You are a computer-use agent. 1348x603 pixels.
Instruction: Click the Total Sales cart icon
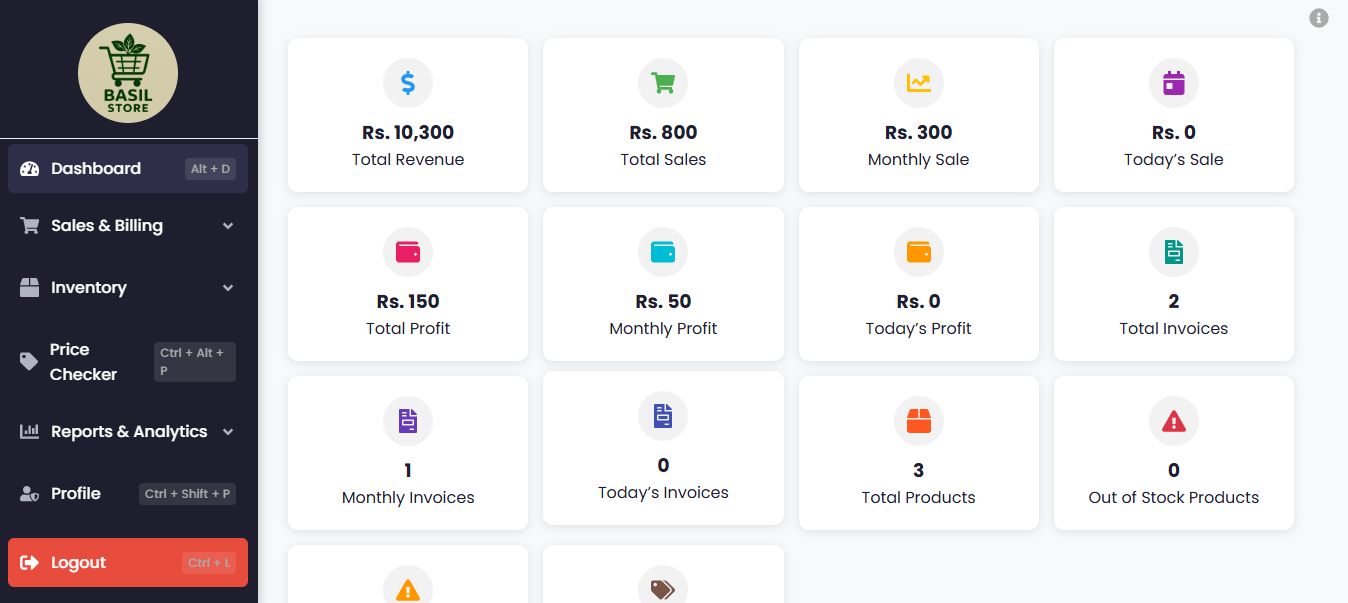[663, 83]
